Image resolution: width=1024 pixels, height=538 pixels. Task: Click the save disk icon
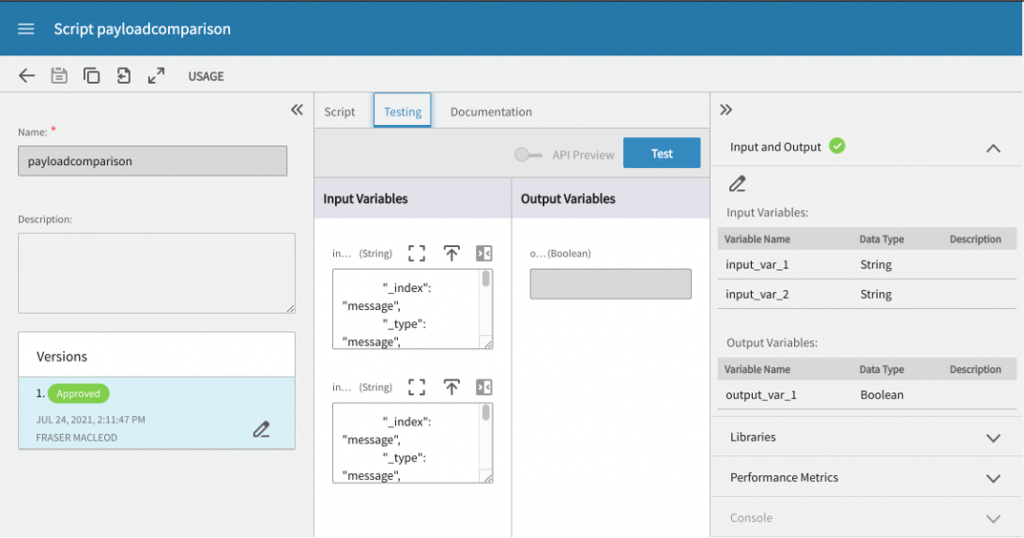click(x=59, y=76)
